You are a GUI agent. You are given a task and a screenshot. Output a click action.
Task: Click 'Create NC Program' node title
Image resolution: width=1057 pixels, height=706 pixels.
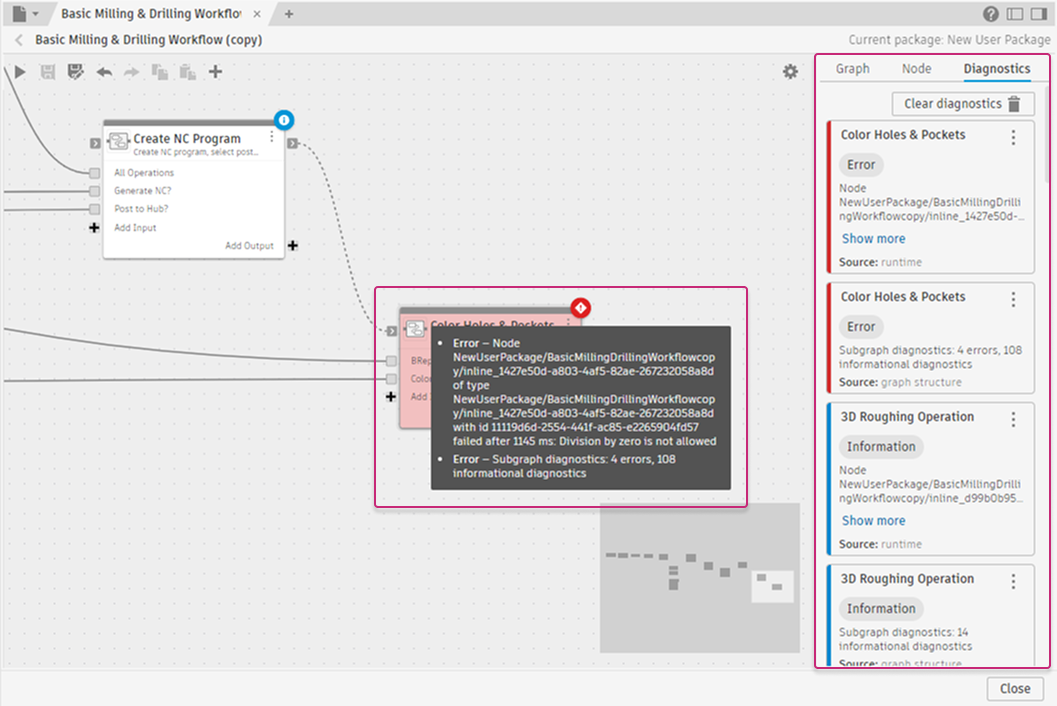187,138
